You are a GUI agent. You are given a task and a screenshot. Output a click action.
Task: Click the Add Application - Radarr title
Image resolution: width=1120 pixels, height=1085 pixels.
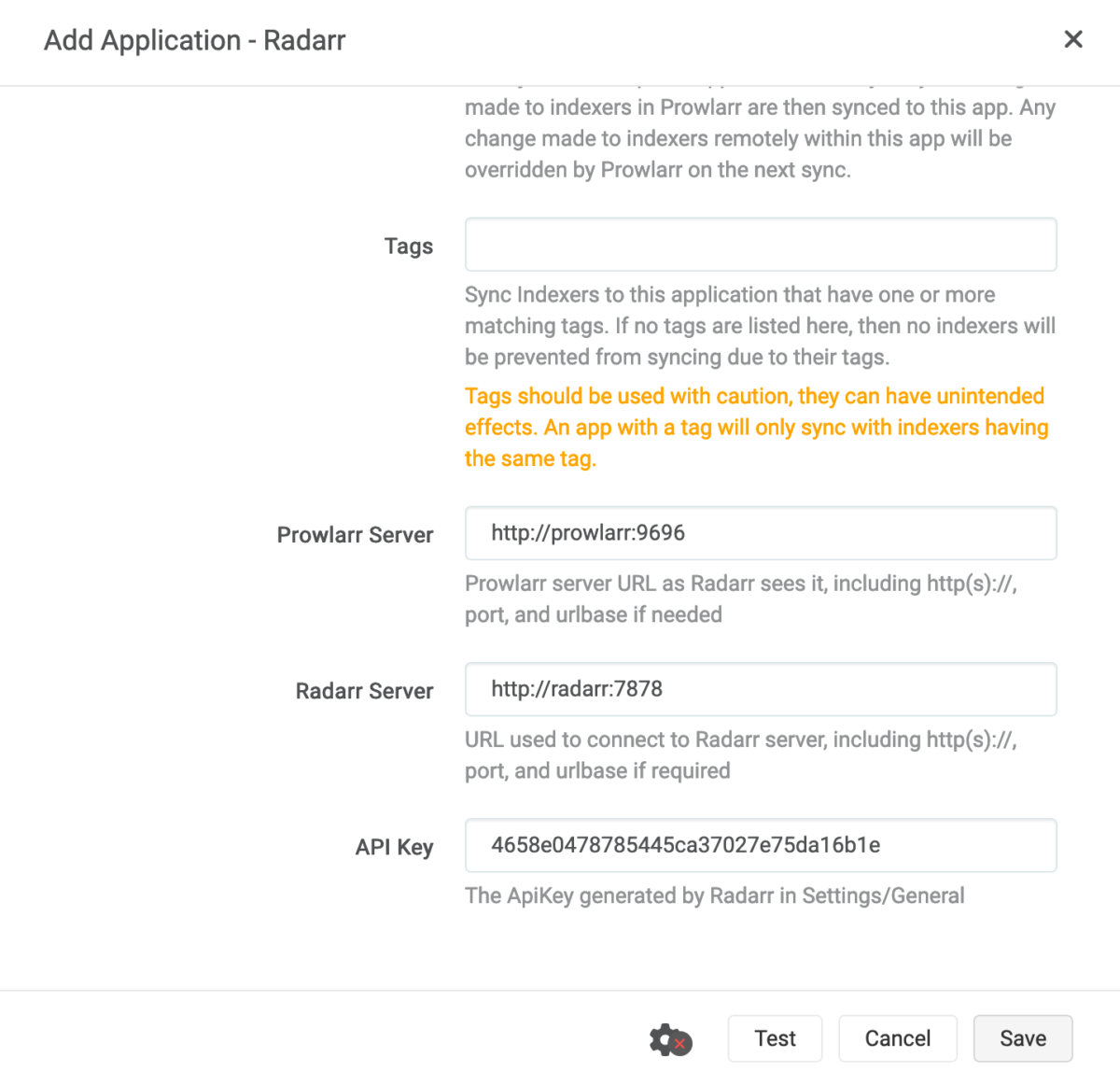[x=195, y=40]
